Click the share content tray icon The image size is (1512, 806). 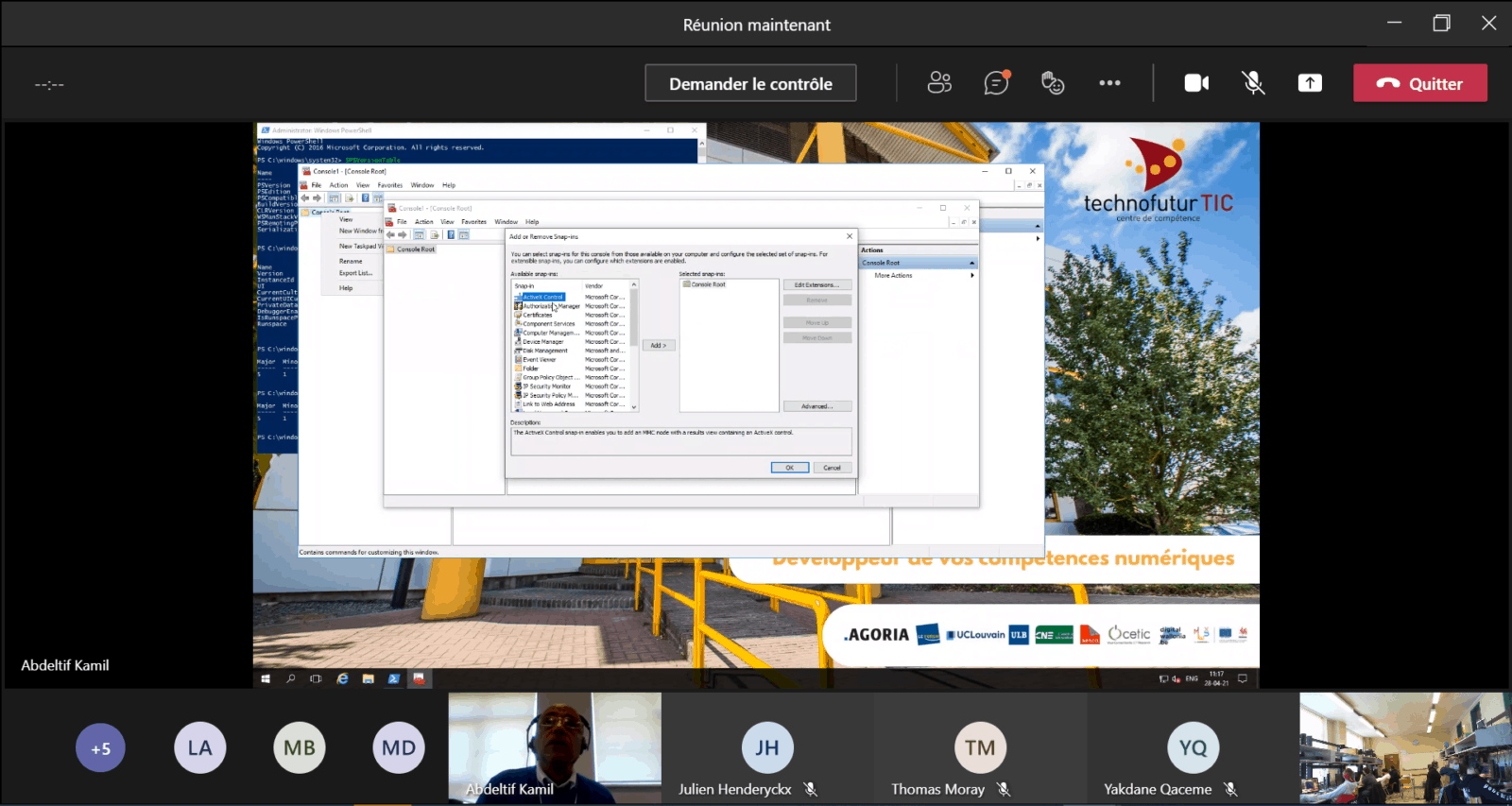tap(1310, 83)
